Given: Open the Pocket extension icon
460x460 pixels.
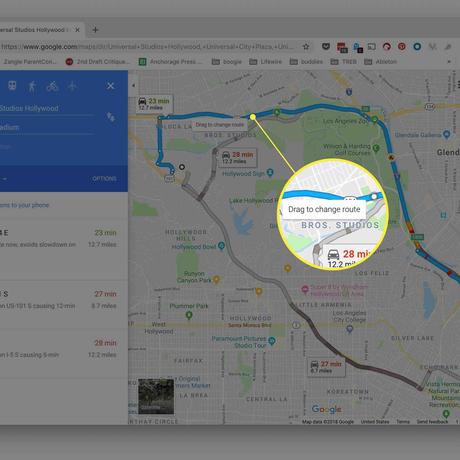Looking at the screenshot, I should coord(326,47).
